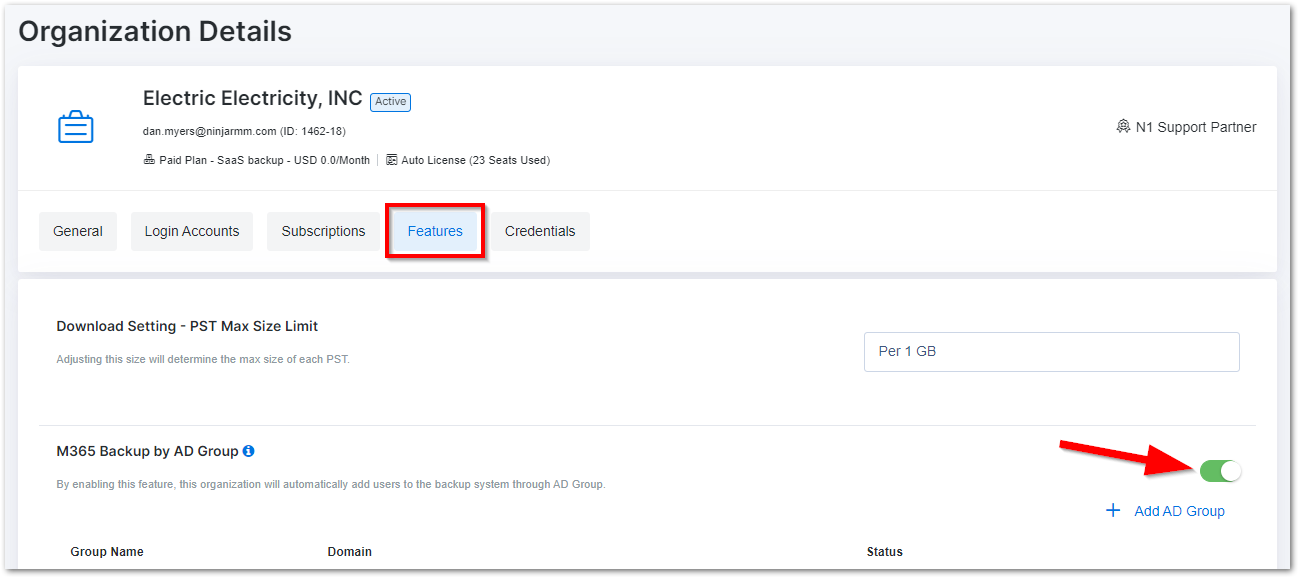Click the Status column header
Viewport: 1299px width, 578px height.
pyautogui.click(x=885, y=551)
